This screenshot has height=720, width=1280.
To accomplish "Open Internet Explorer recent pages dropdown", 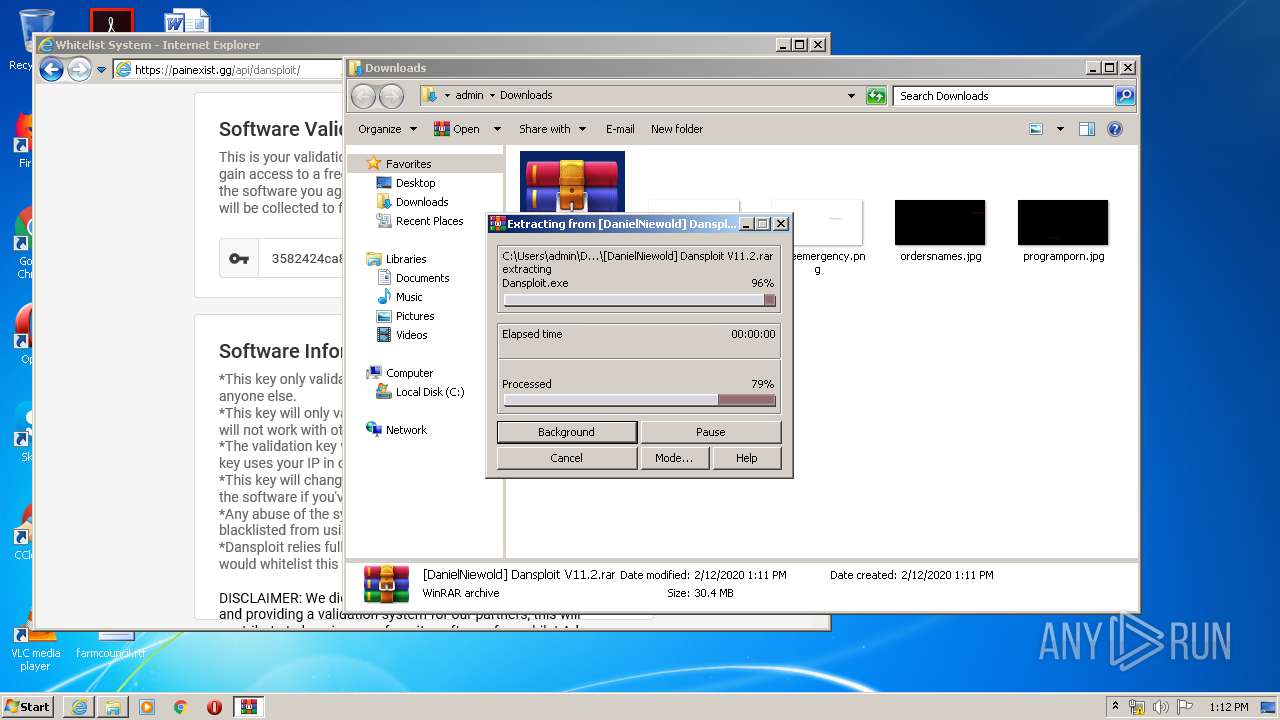I will tap(101, 70).
